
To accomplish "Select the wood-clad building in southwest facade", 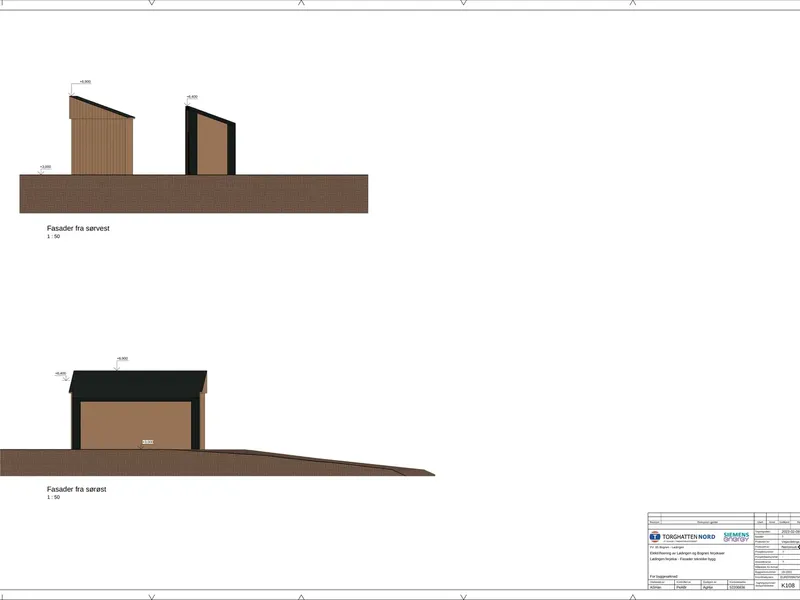I will (102, 136).
